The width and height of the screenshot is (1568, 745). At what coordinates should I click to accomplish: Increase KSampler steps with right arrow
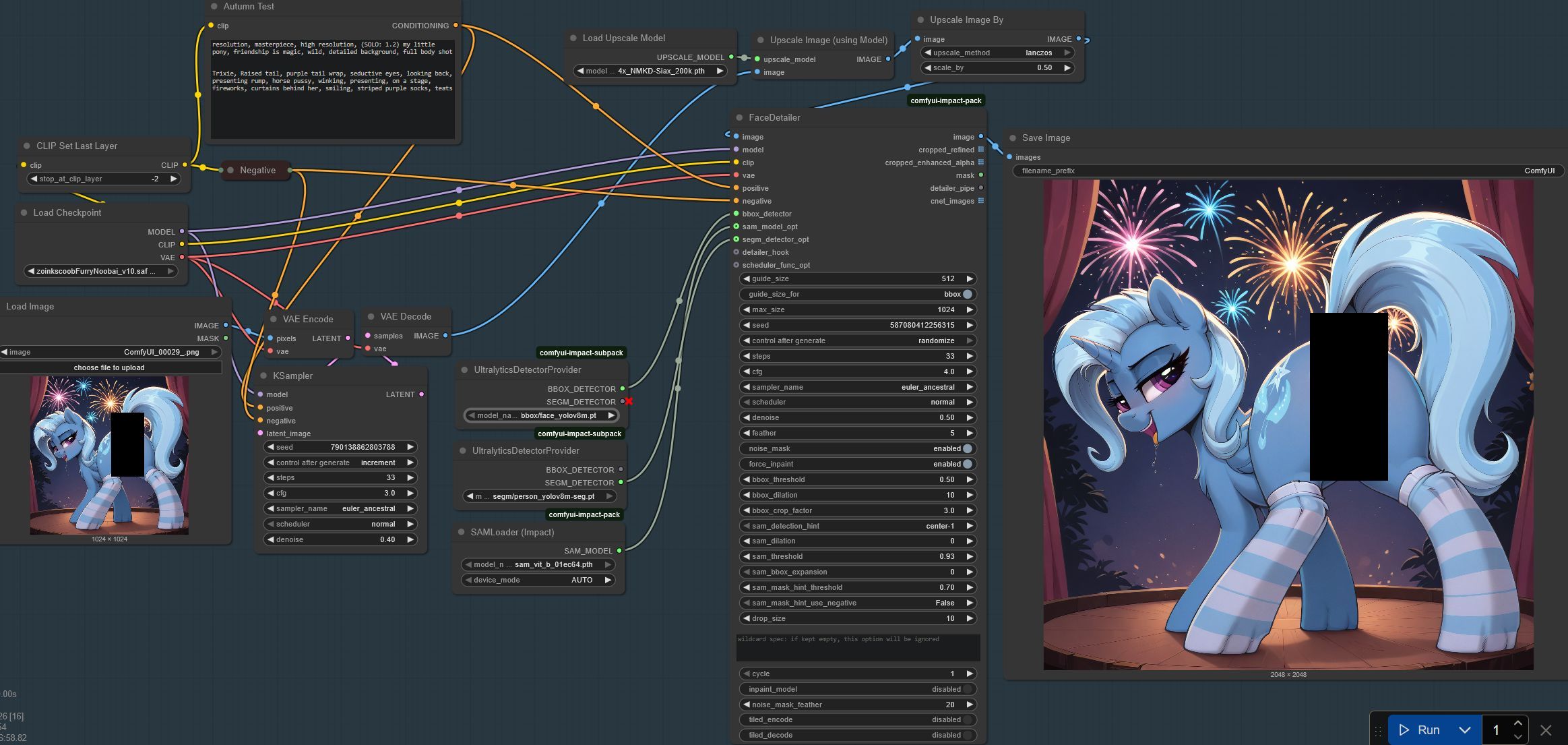[410, 478]
